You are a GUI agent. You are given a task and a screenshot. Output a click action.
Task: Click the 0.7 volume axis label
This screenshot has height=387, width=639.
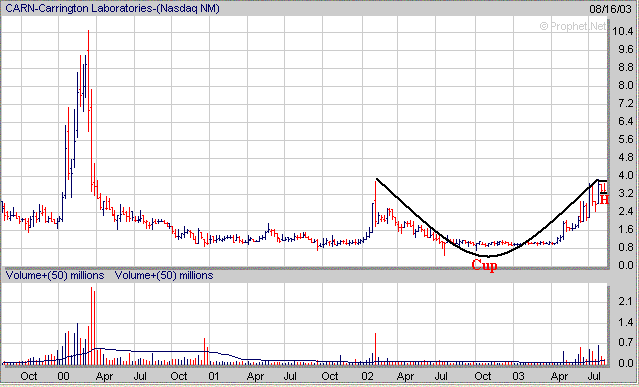[626, 343]
